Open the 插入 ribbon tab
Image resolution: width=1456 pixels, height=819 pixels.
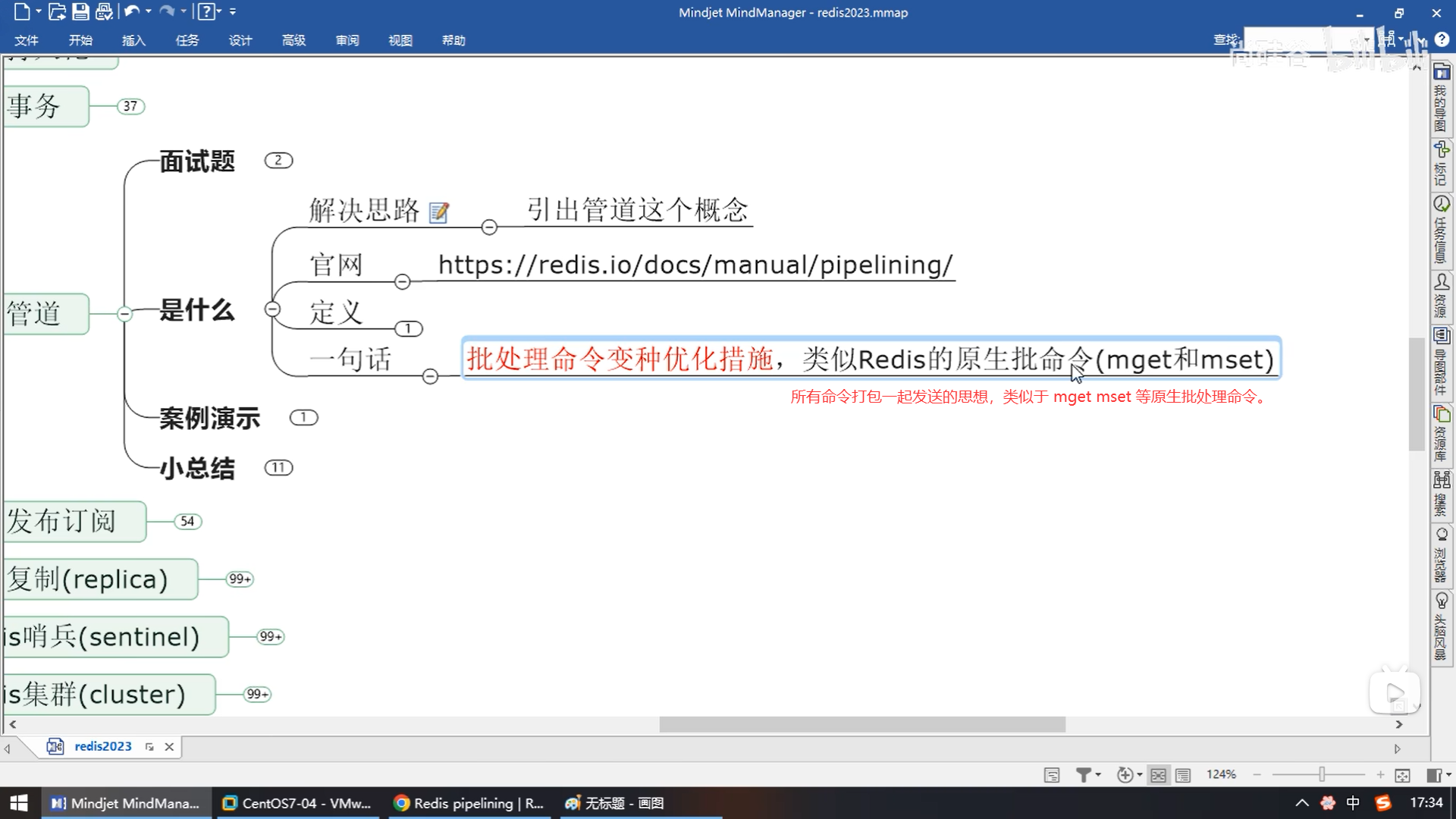click(133, 40)
